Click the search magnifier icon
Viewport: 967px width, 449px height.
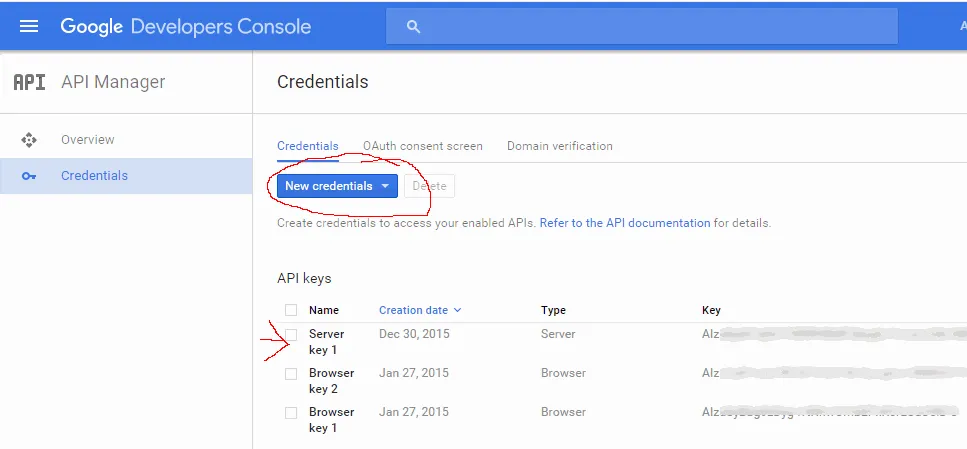click(414, 27)
